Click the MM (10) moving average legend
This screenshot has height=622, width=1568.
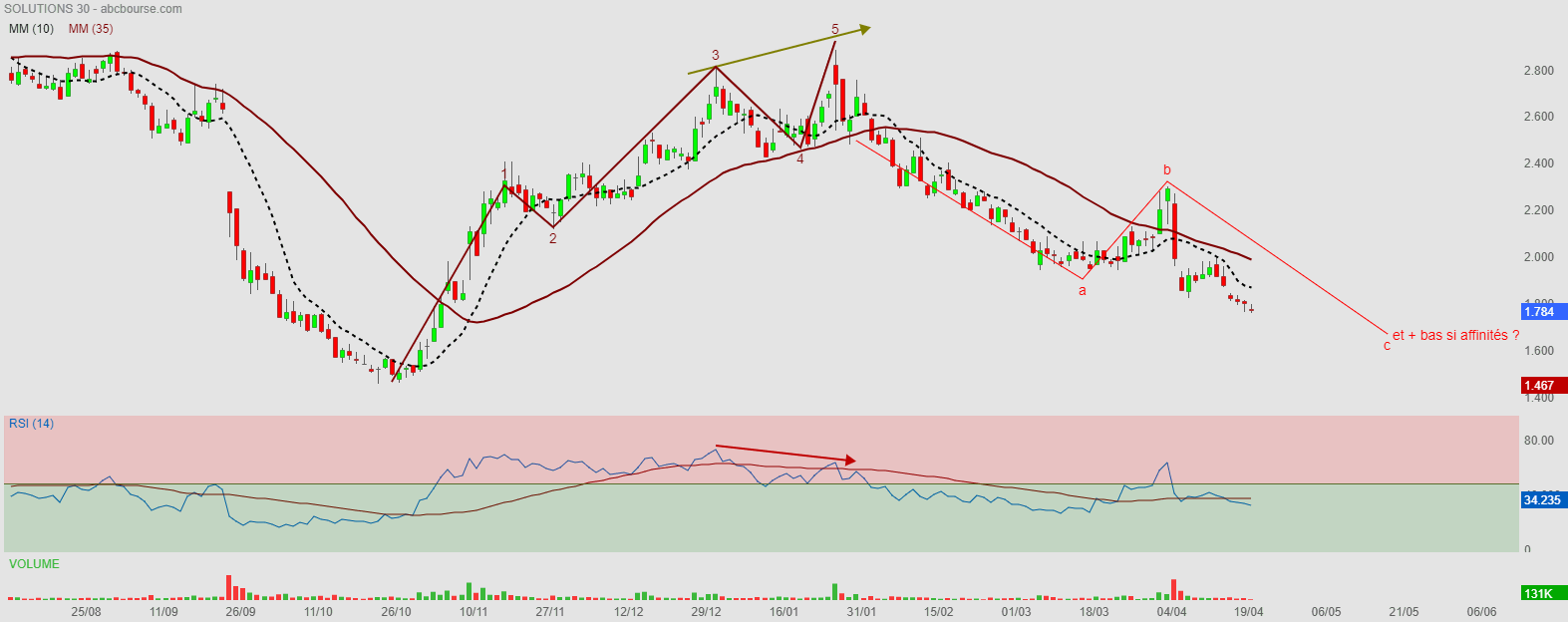click(31, 29)
